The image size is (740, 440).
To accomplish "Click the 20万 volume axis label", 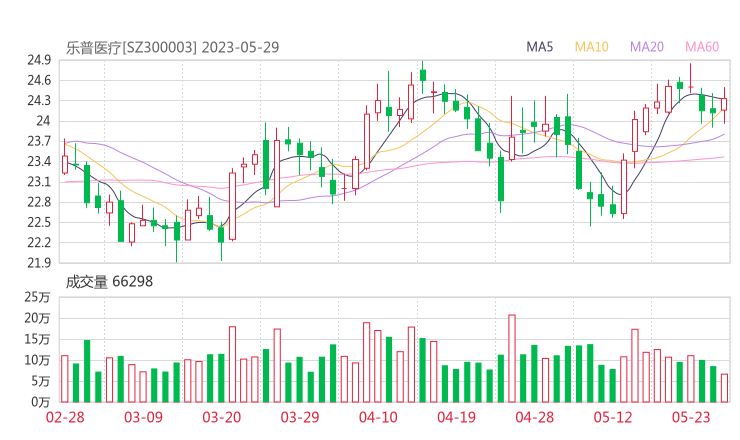I will pyautogui.click(x=37, y=319).
